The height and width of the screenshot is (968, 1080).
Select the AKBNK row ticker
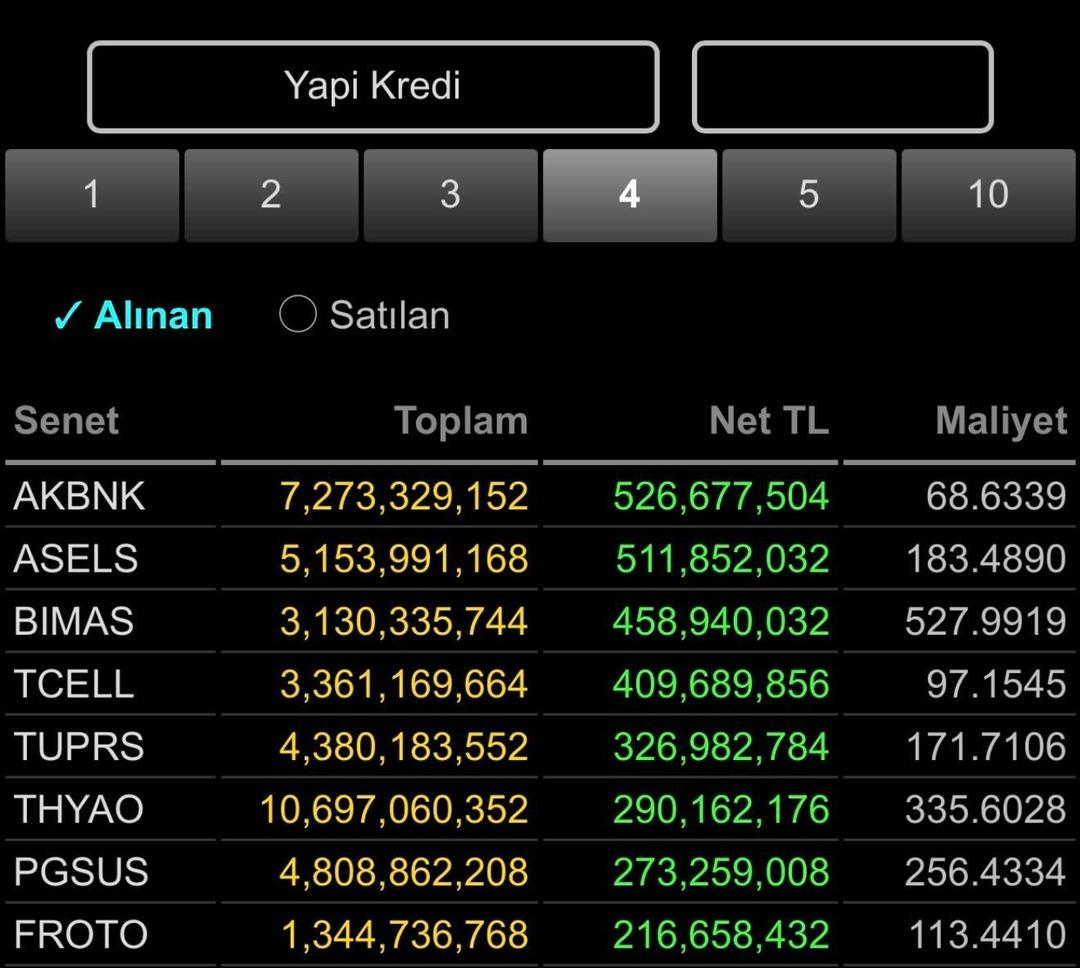pos(79,496)
